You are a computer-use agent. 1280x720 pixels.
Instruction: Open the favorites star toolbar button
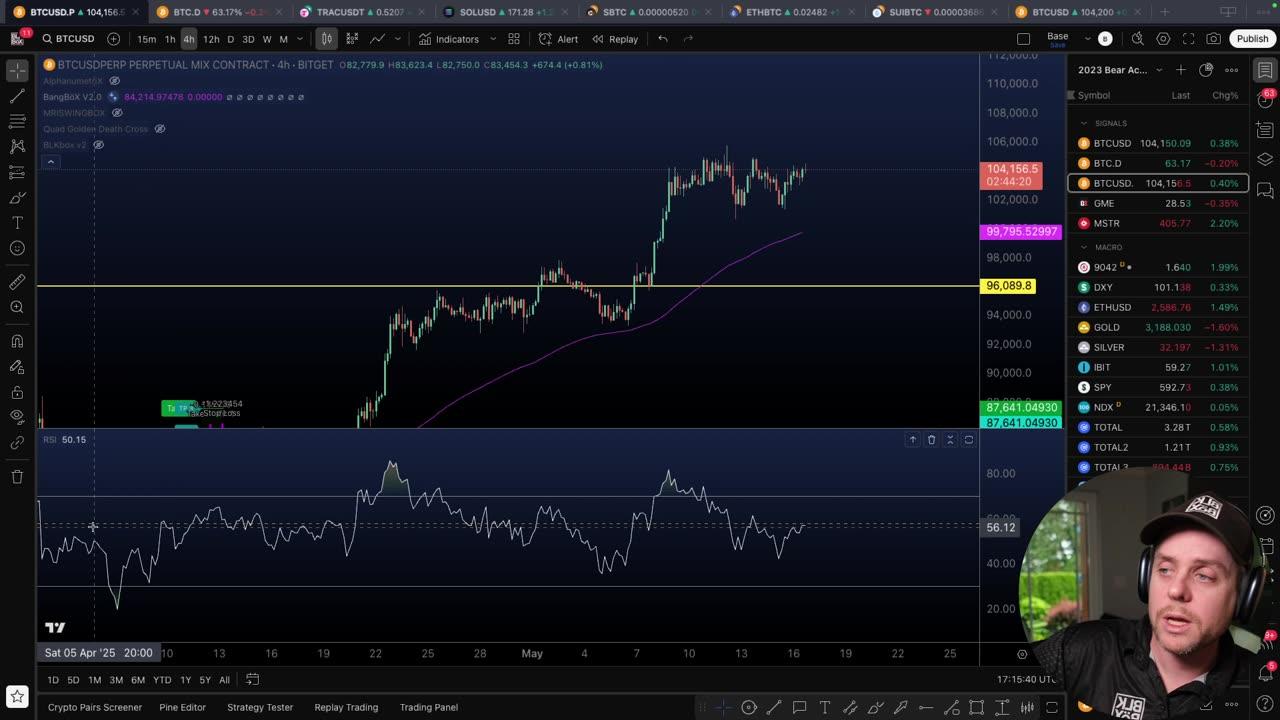coord(17,697)
